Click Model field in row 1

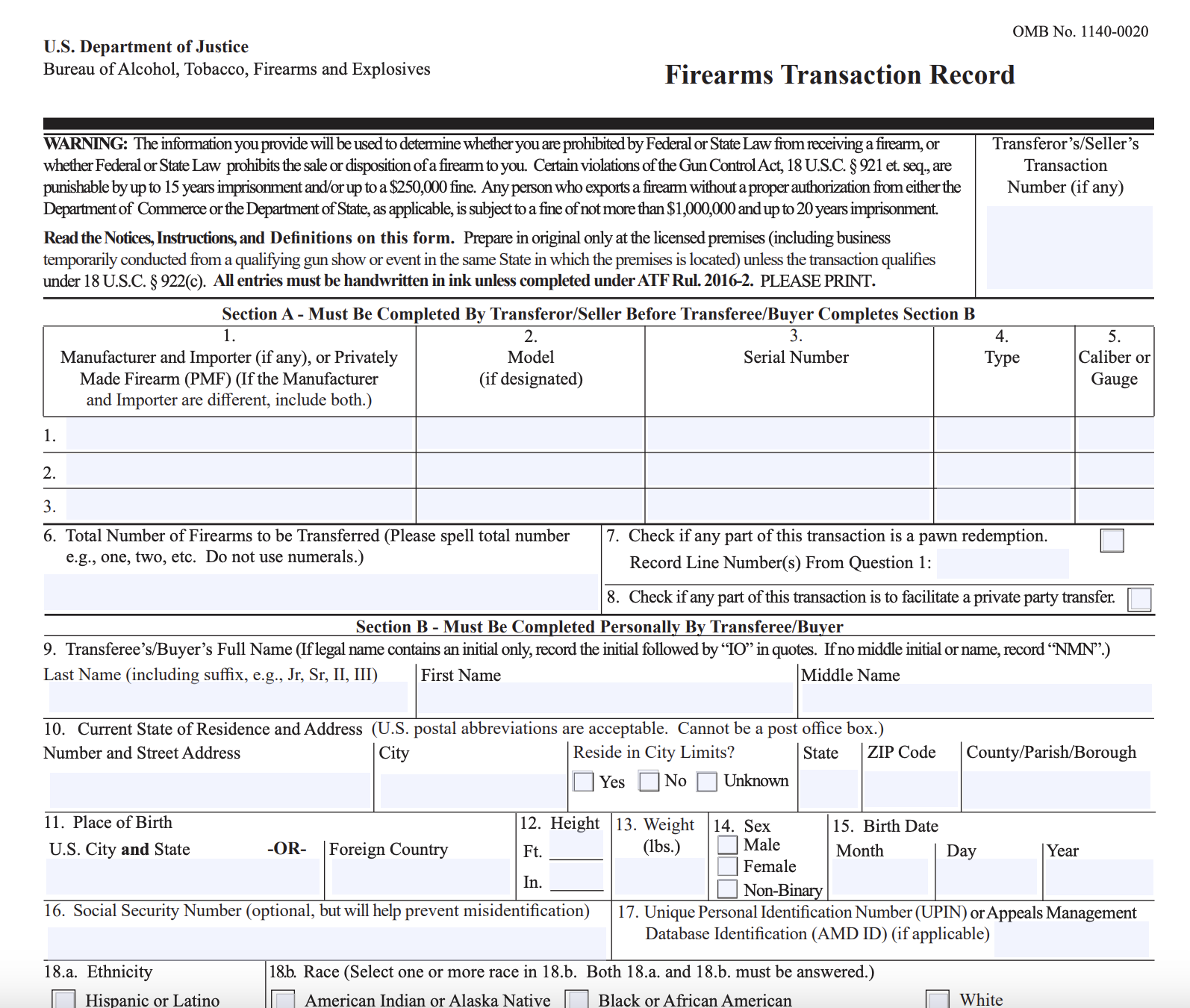click(x=530, y=434)
